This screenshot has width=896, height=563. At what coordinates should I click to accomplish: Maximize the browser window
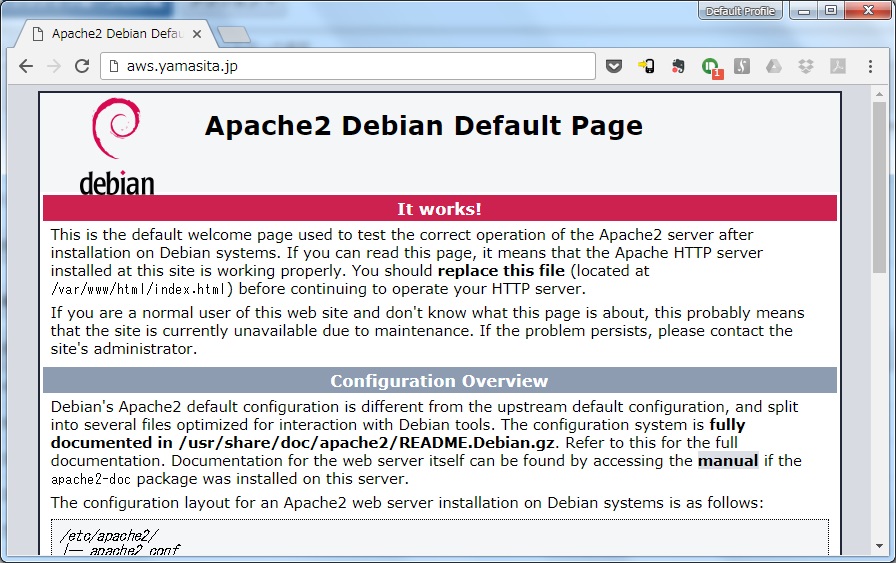pyautogui.click(x=831, y=11)
